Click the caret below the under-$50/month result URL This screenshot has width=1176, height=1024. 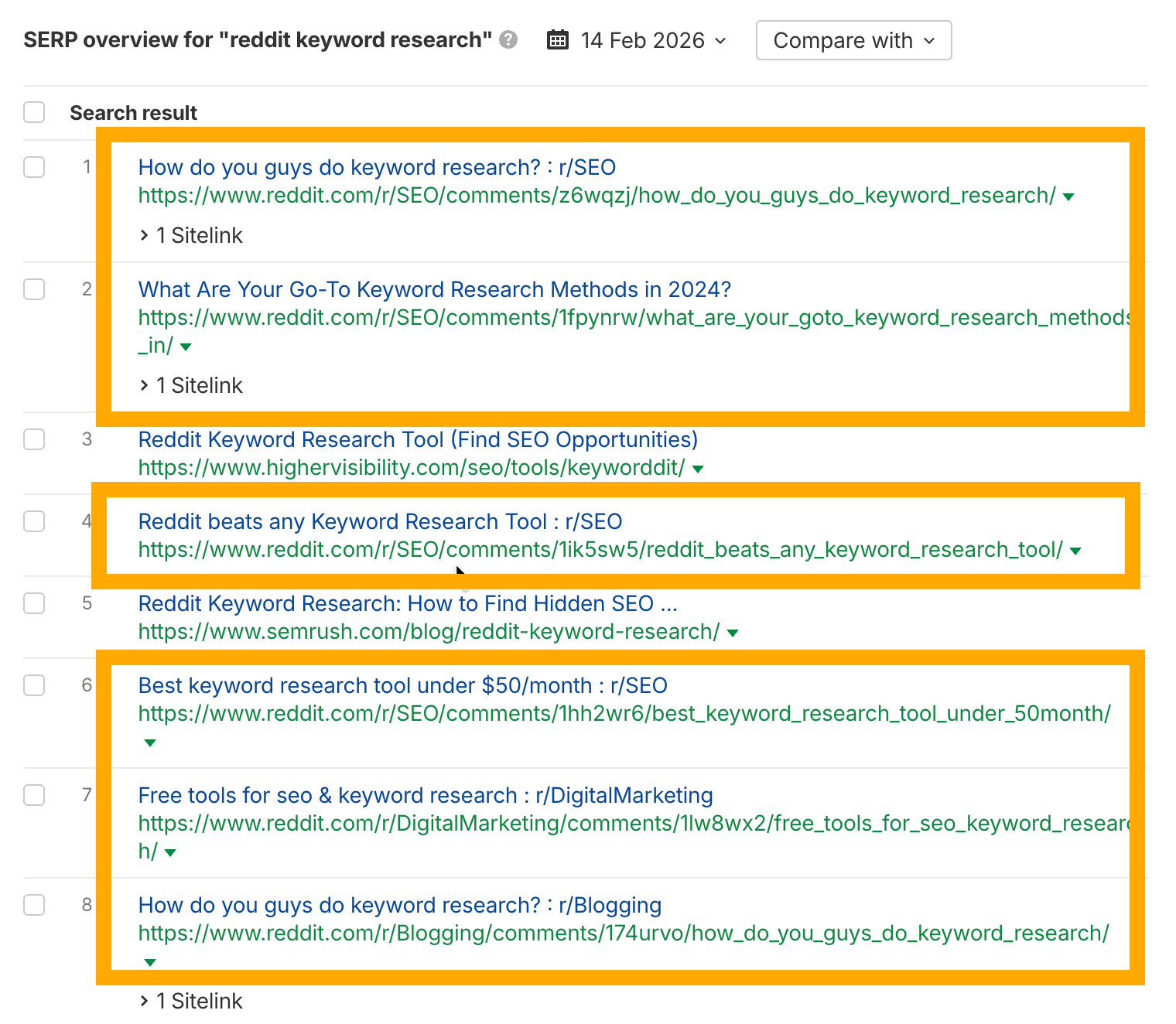pyautogui.click(x=149, y=742)
